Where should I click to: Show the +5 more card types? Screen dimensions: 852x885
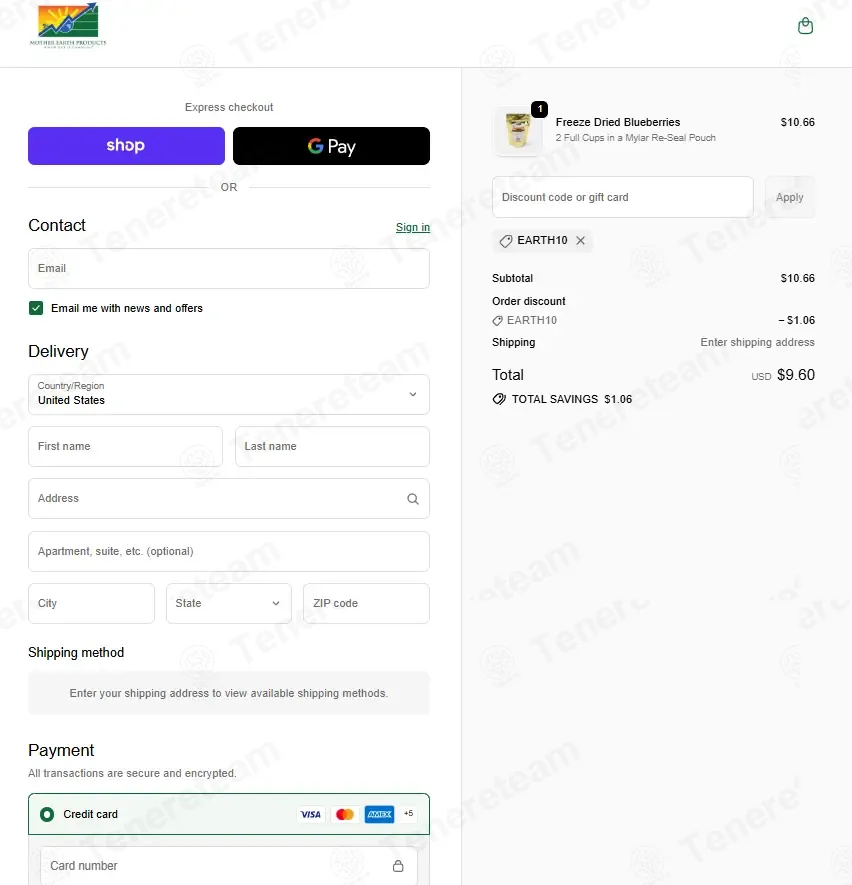coord(409,813)
